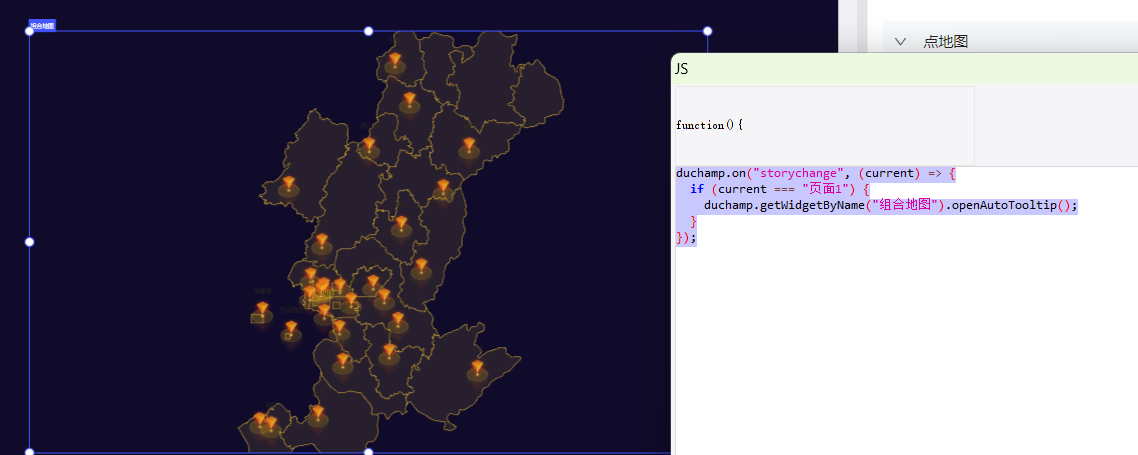The image size is (1138, 455).
Task: Click the function() { signature text
Action: coord(709,125)
